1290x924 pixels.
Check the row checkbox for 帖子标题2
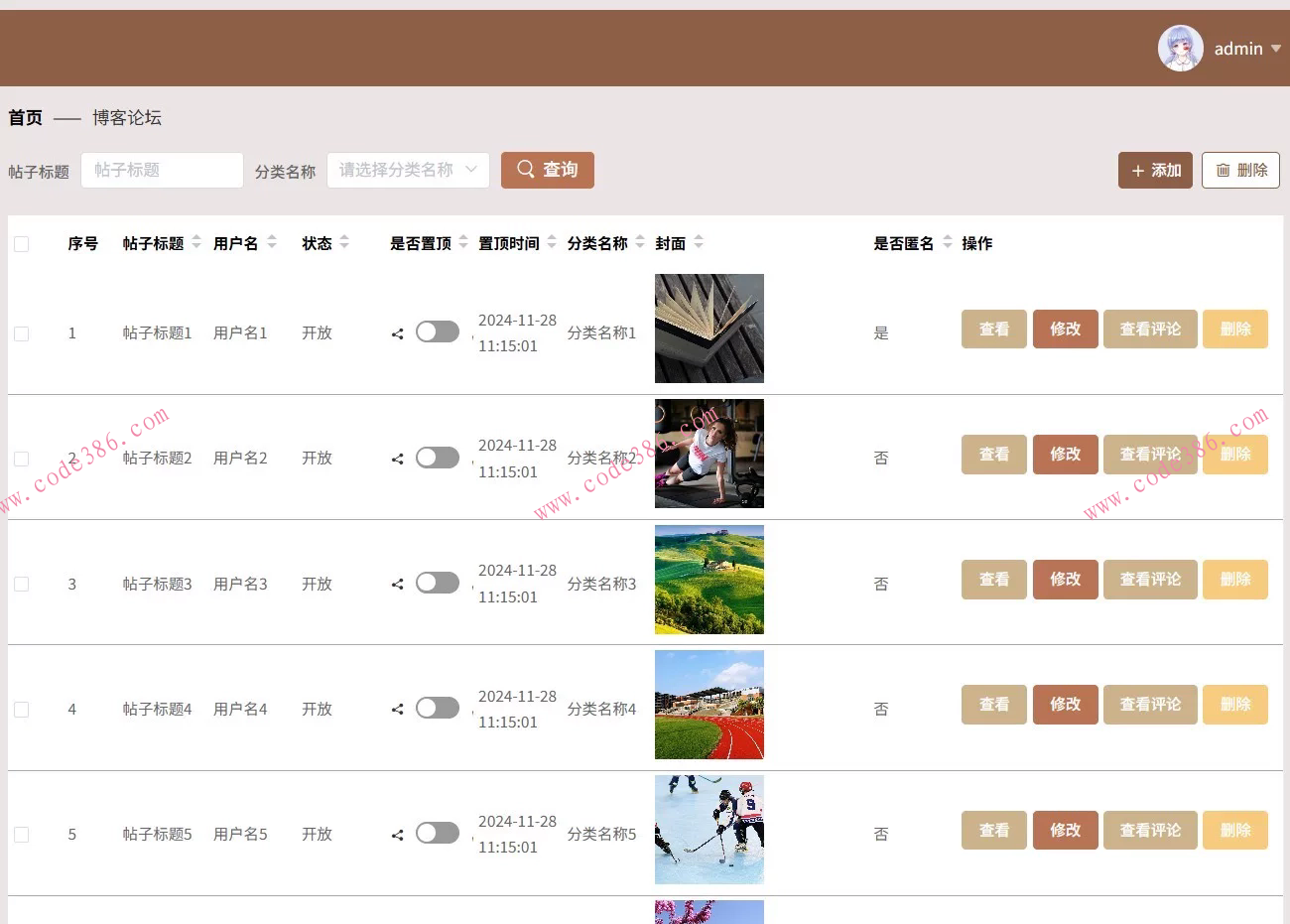point(21,458)
